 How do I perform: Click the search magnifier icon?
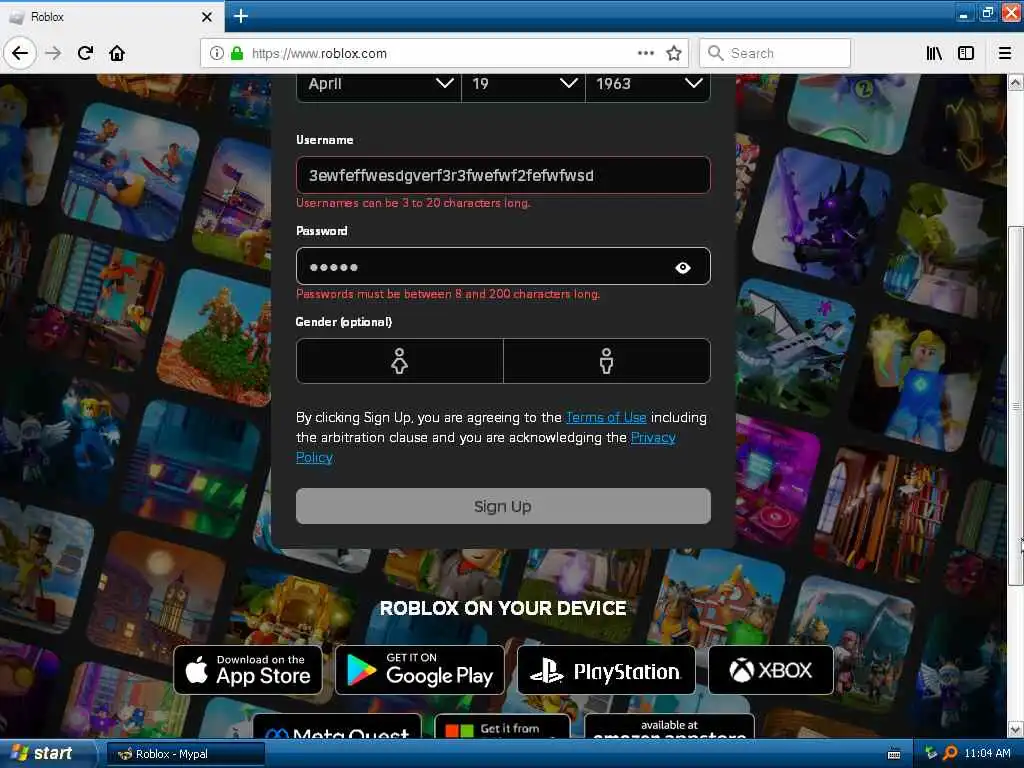tap(715, 53)
